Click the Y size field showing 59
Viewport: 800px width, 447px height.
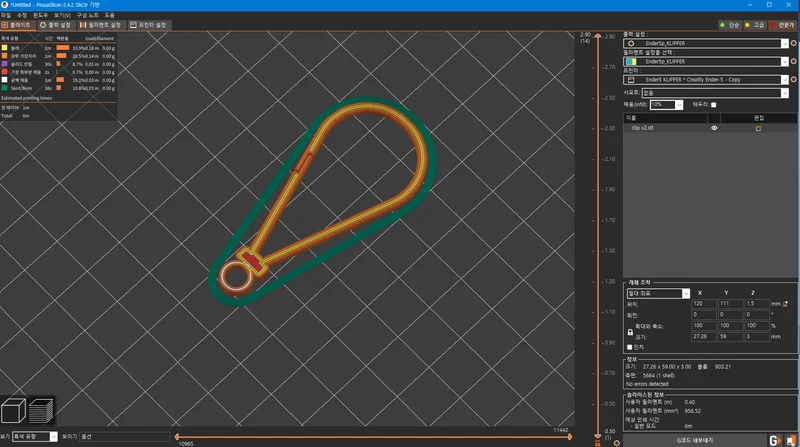(x=730, y=337)
